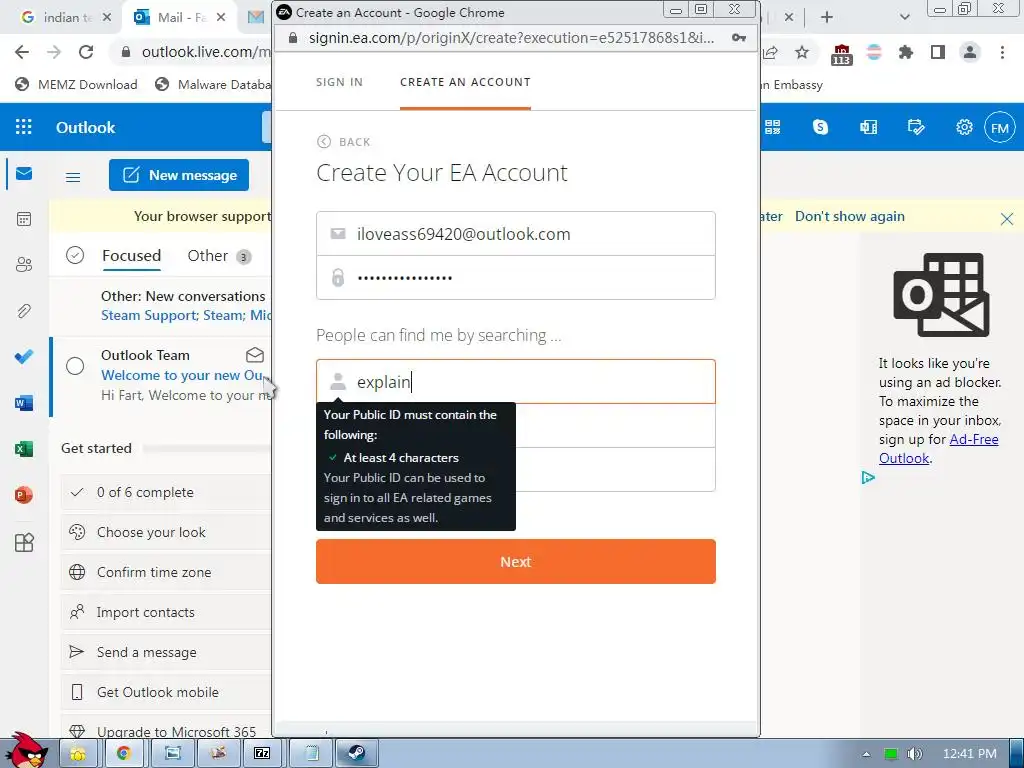Screen dimensions: 1024x768
Task: Select all messages circle checkbox
Action: pos(75,255)
